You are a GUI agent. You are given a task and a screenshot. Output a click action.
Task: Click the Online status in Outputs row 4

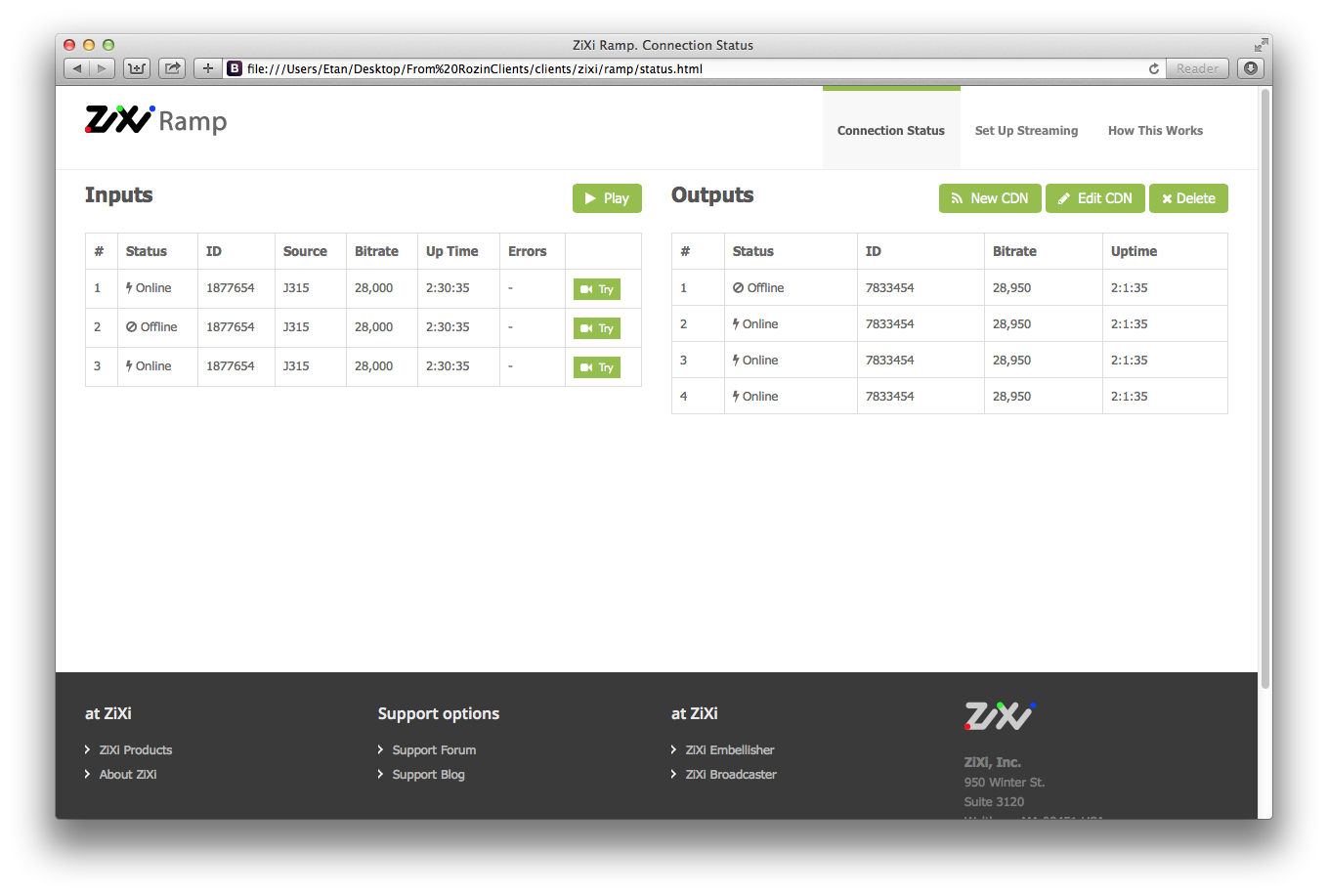pos(755,396)
